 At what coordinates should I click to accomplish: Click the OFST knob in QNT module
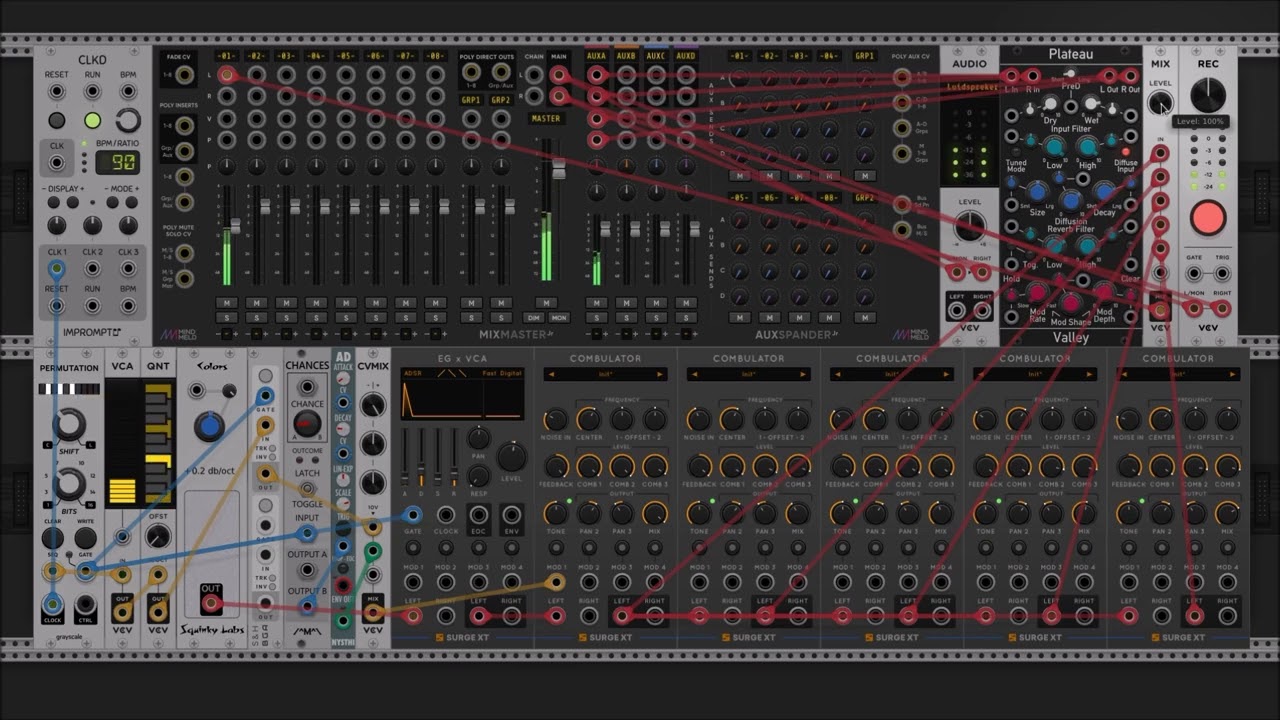click(158, 537)
